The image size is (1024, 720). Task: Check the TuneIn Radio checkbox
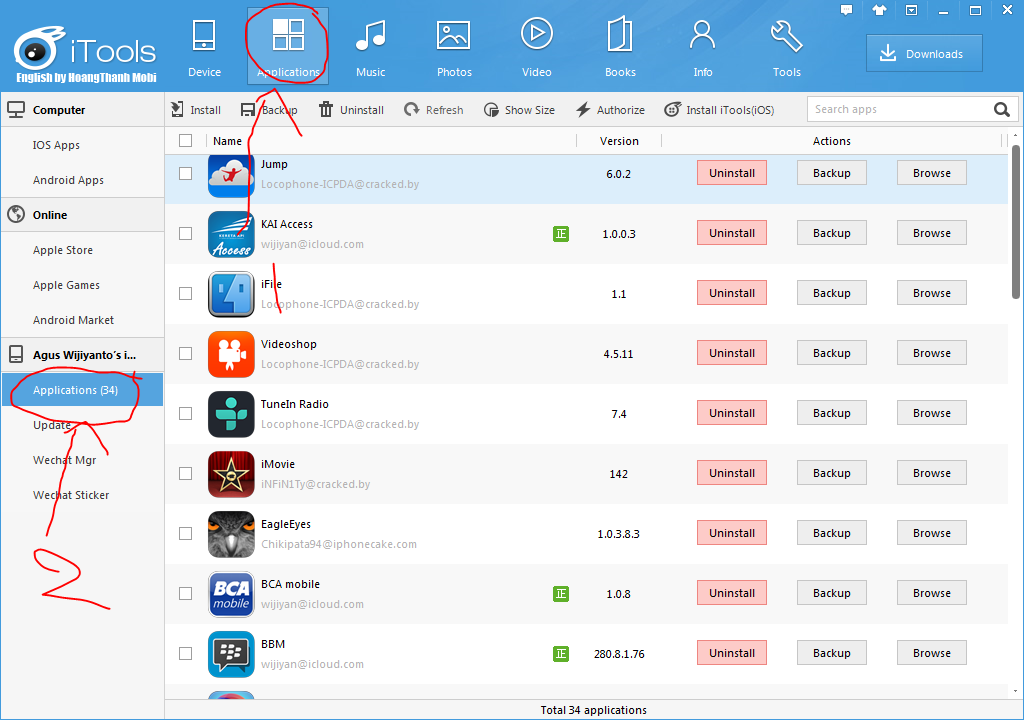[x=185, y=414]
